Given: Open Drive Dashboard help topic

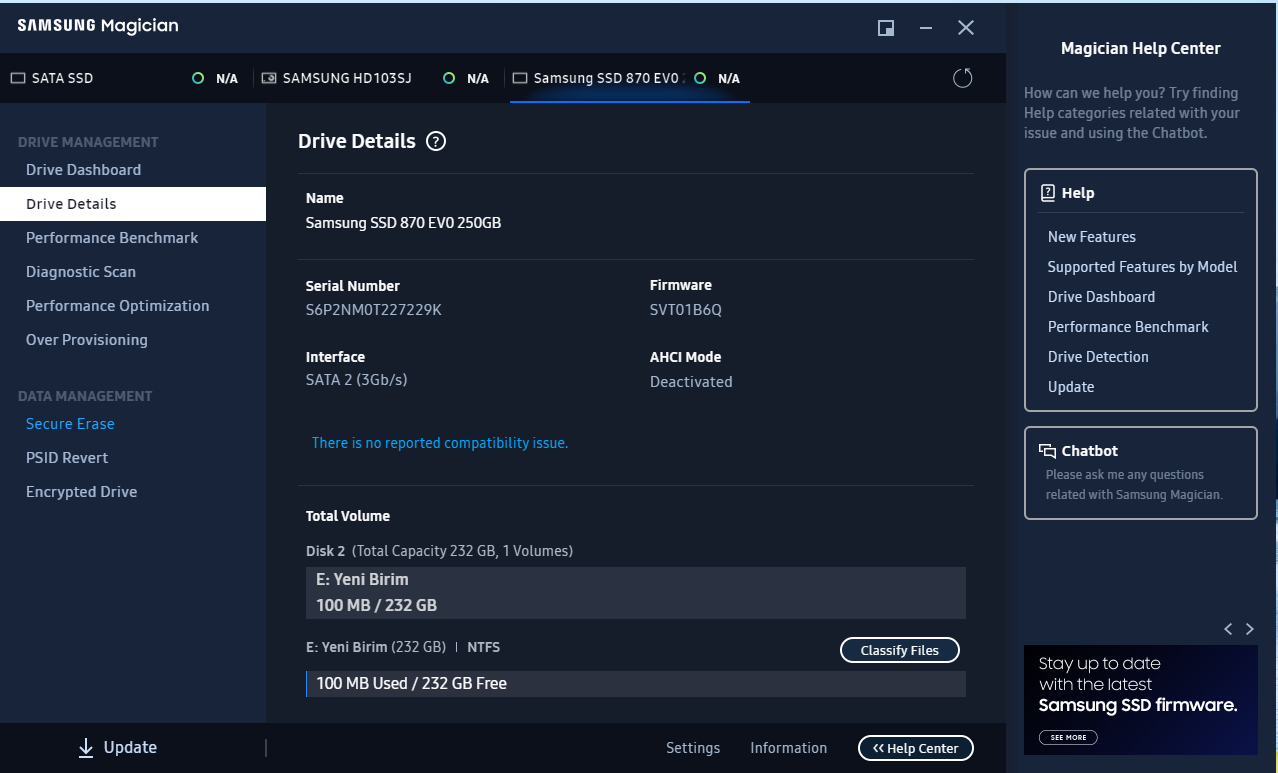Looking at the screenshot, I should click(1101, 297).
